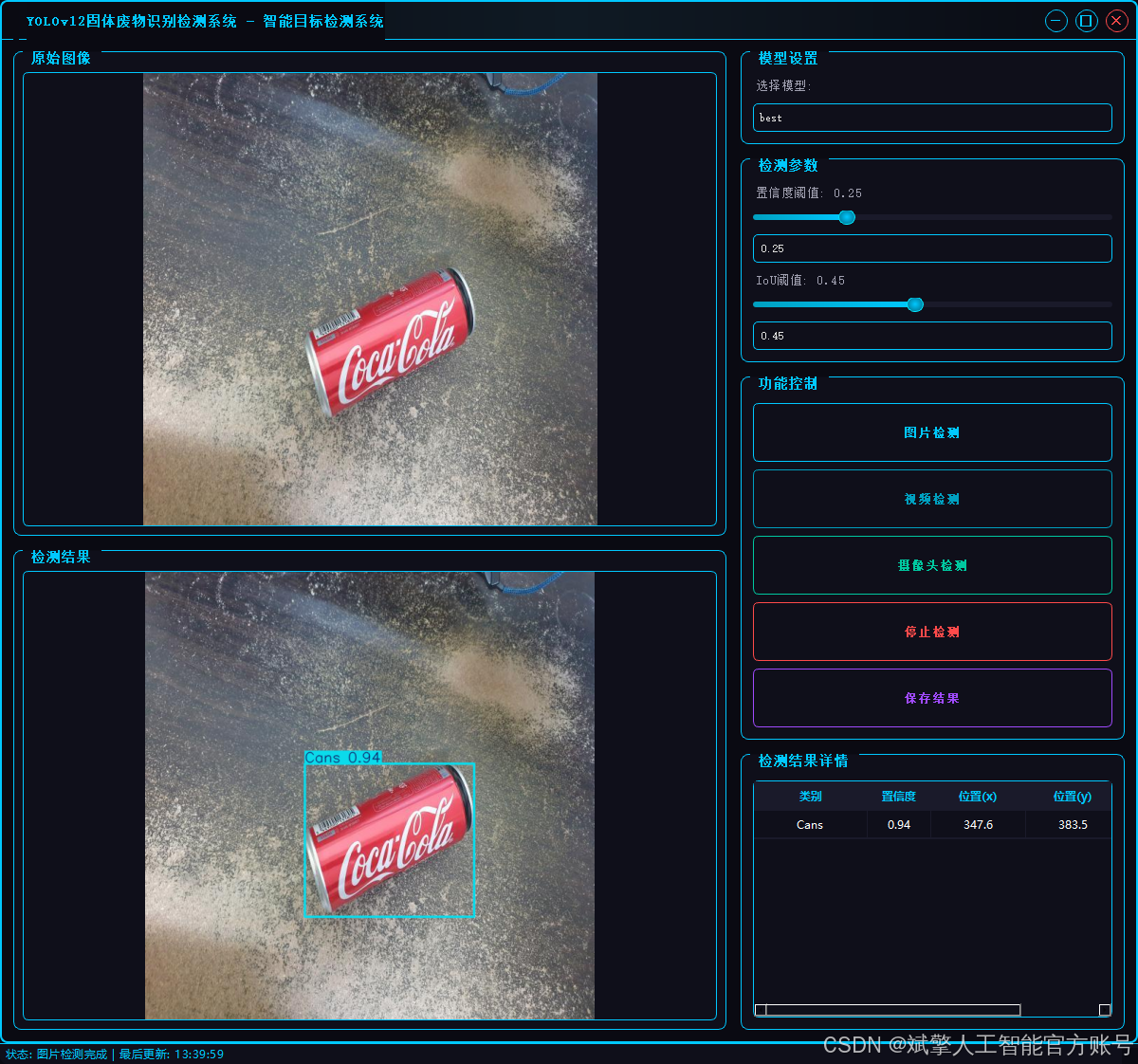Click the 位置(x) column header
1138x1064 pixels.
click(x=978, y=797)
